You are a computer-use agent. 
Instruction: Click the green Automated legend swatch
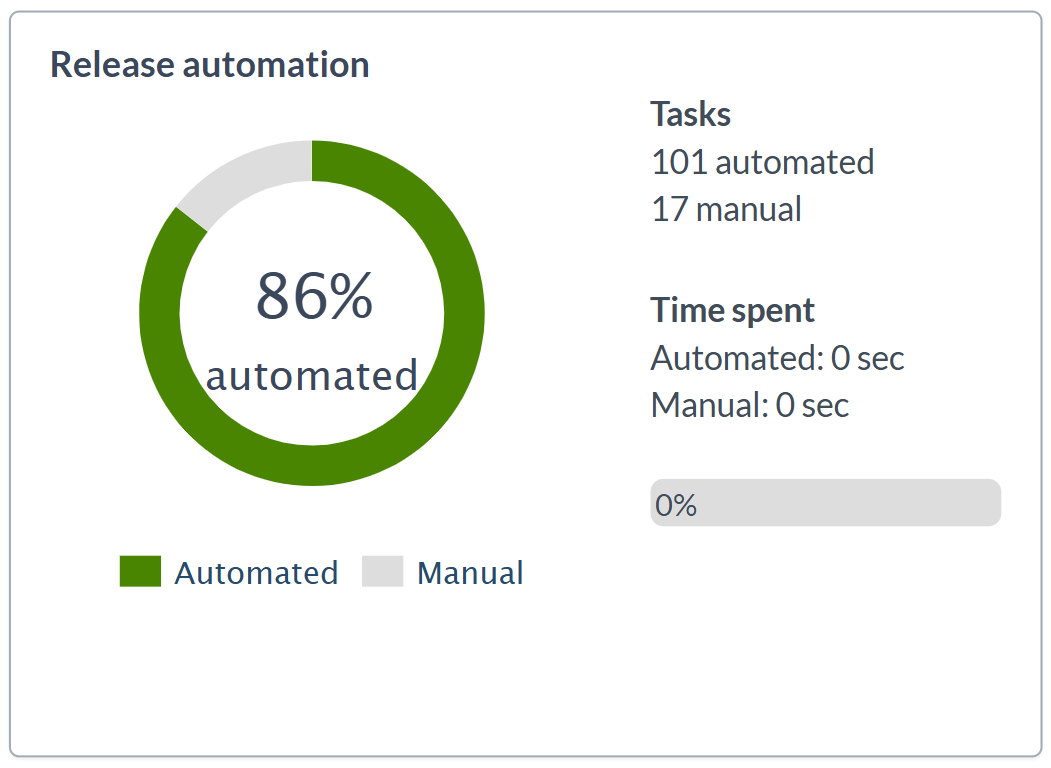[x=140, y=572]
